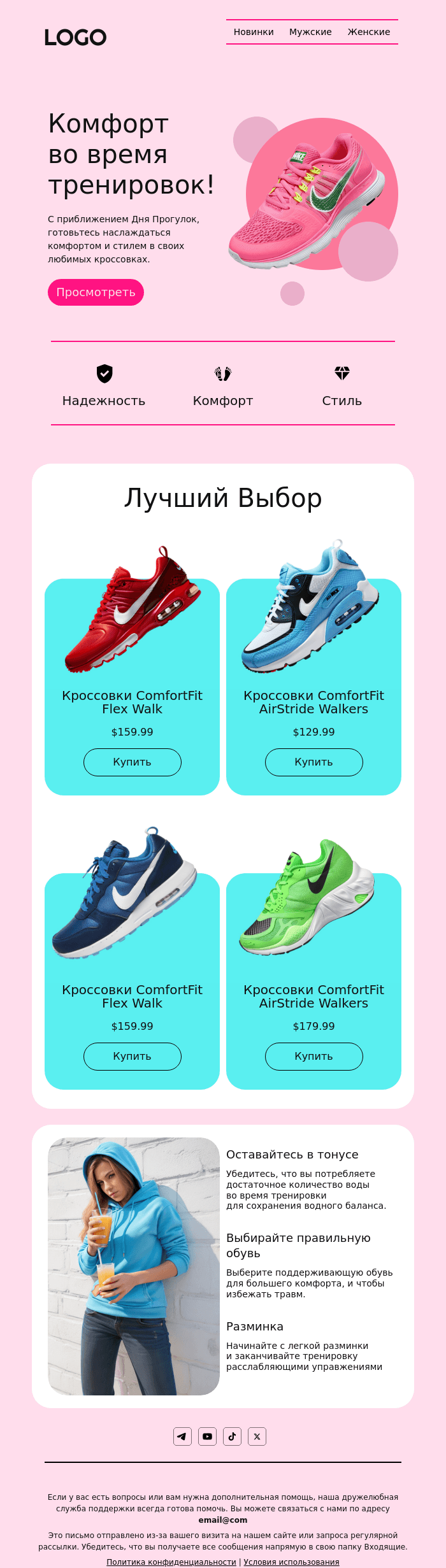Click the navy blue sneaker image
Image resolution: width=446 pixels, height=1568 pixels.
tap(125, 893)
